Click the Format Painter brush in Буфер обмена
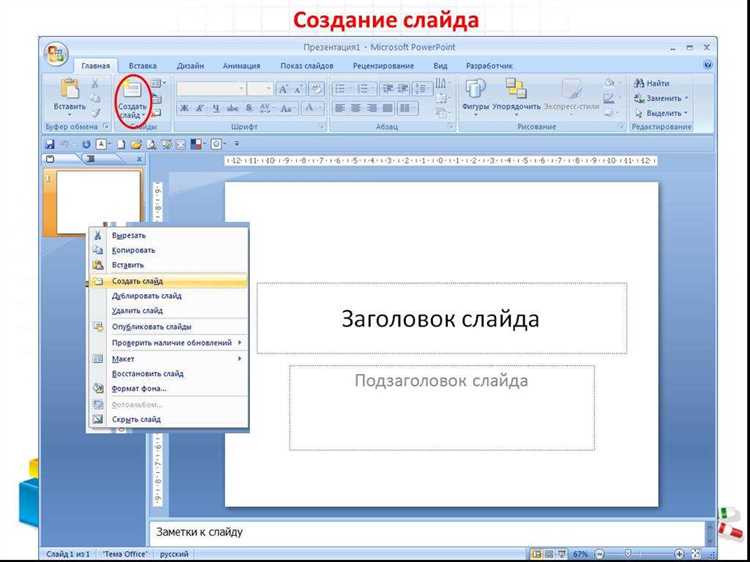750x562 pixels. [96, 113]
